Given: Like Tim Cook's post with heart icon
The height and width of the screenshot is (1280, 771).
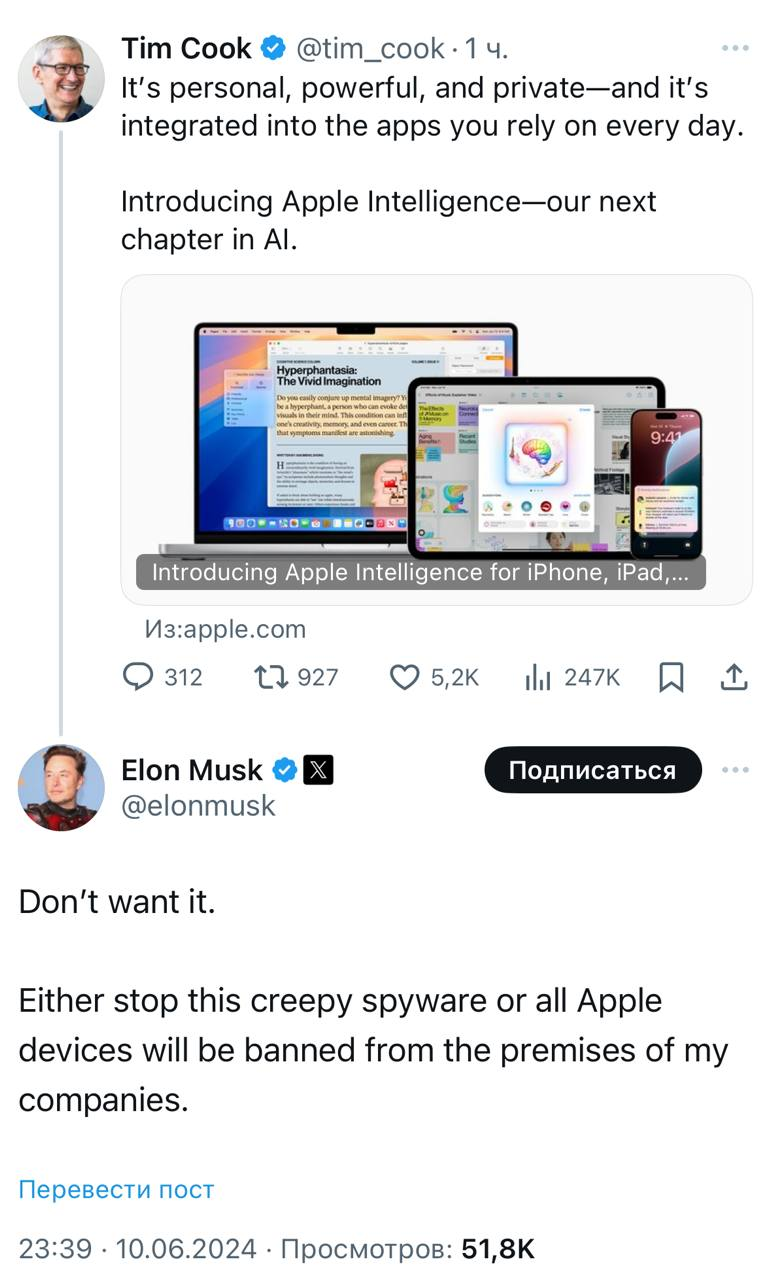Looking at the screenshot, I should [x=403, y=677].
